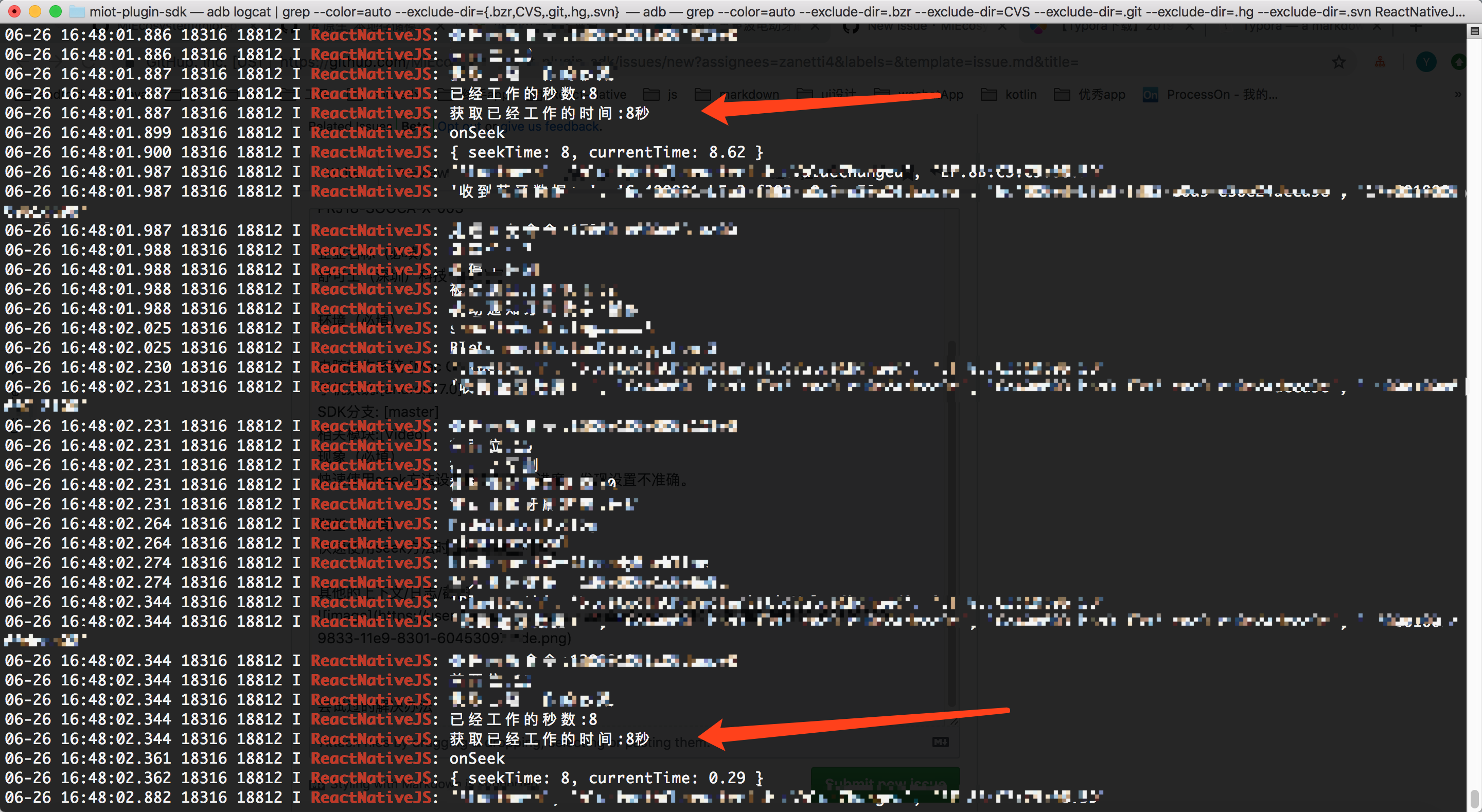
Task: Click the folder icon next to the kotlin bookmark
Action: (x=990, y=94)
